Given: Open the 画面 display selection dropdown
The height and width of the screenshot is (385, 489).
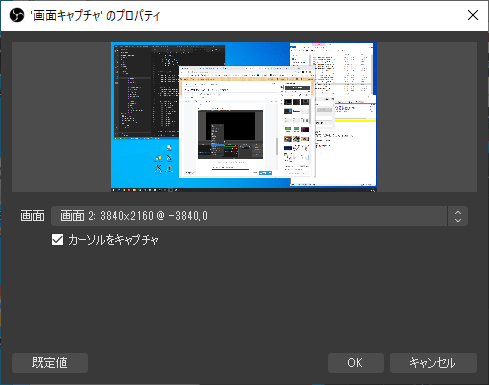Looking at the screenshot, I should pyautogui.click(x=259, y=216).
